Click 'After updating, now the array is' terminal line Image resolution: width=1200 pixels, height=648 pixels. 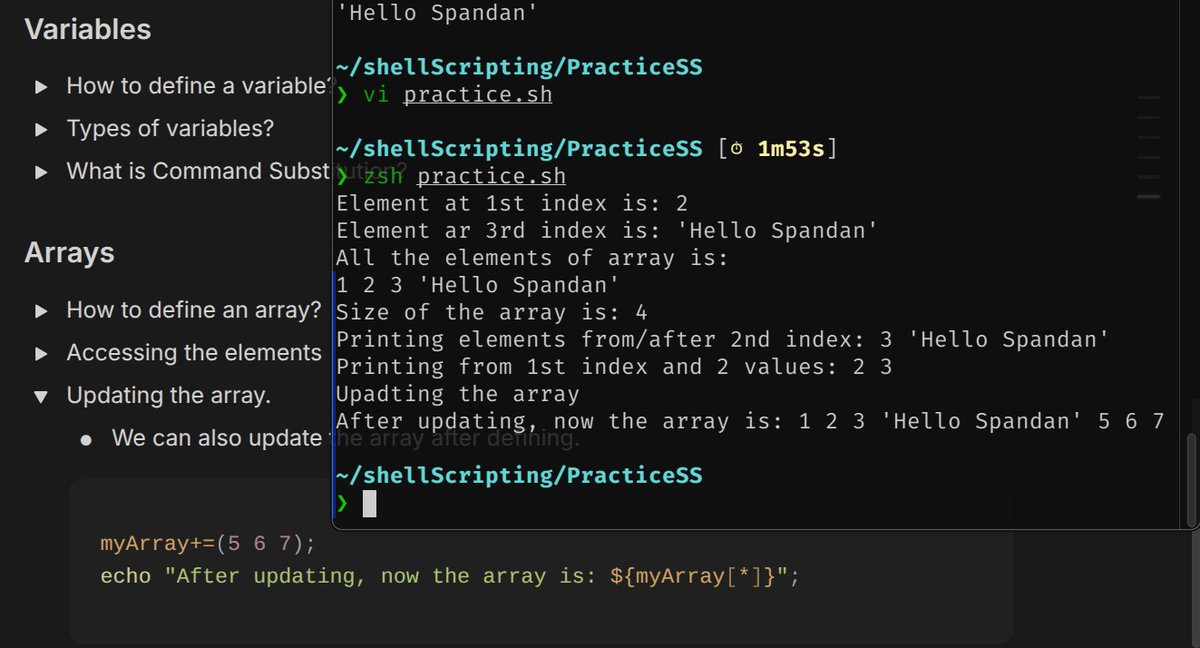click(x=750, y=421)
